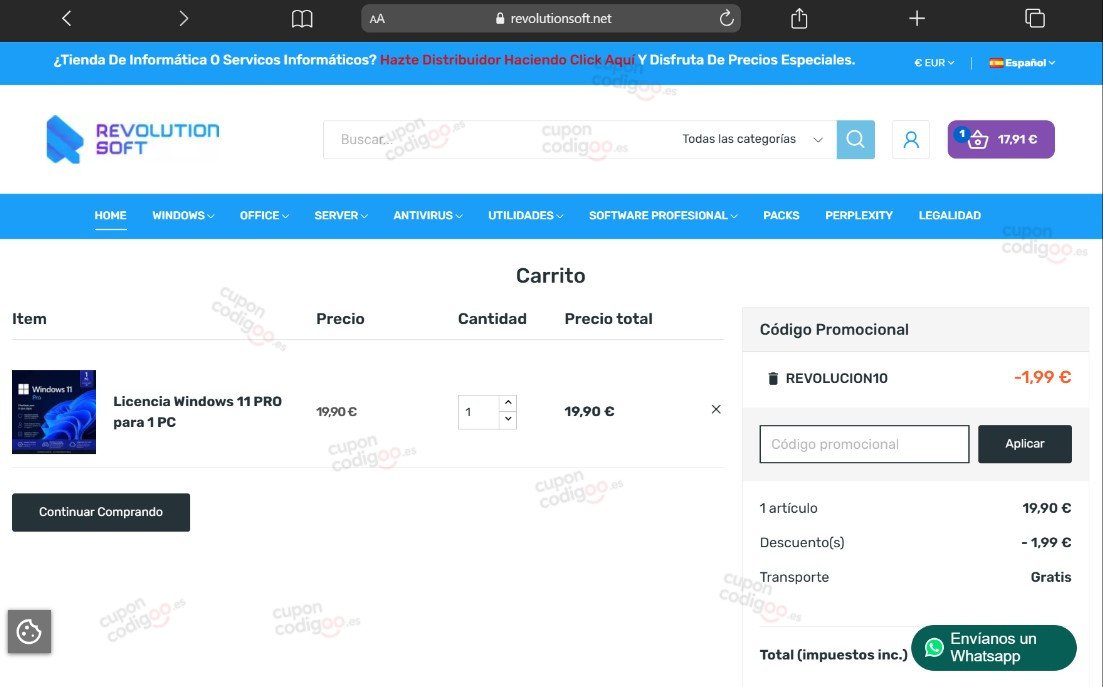
Task: Open the cookie settings icon
Action: click(29, 631)
